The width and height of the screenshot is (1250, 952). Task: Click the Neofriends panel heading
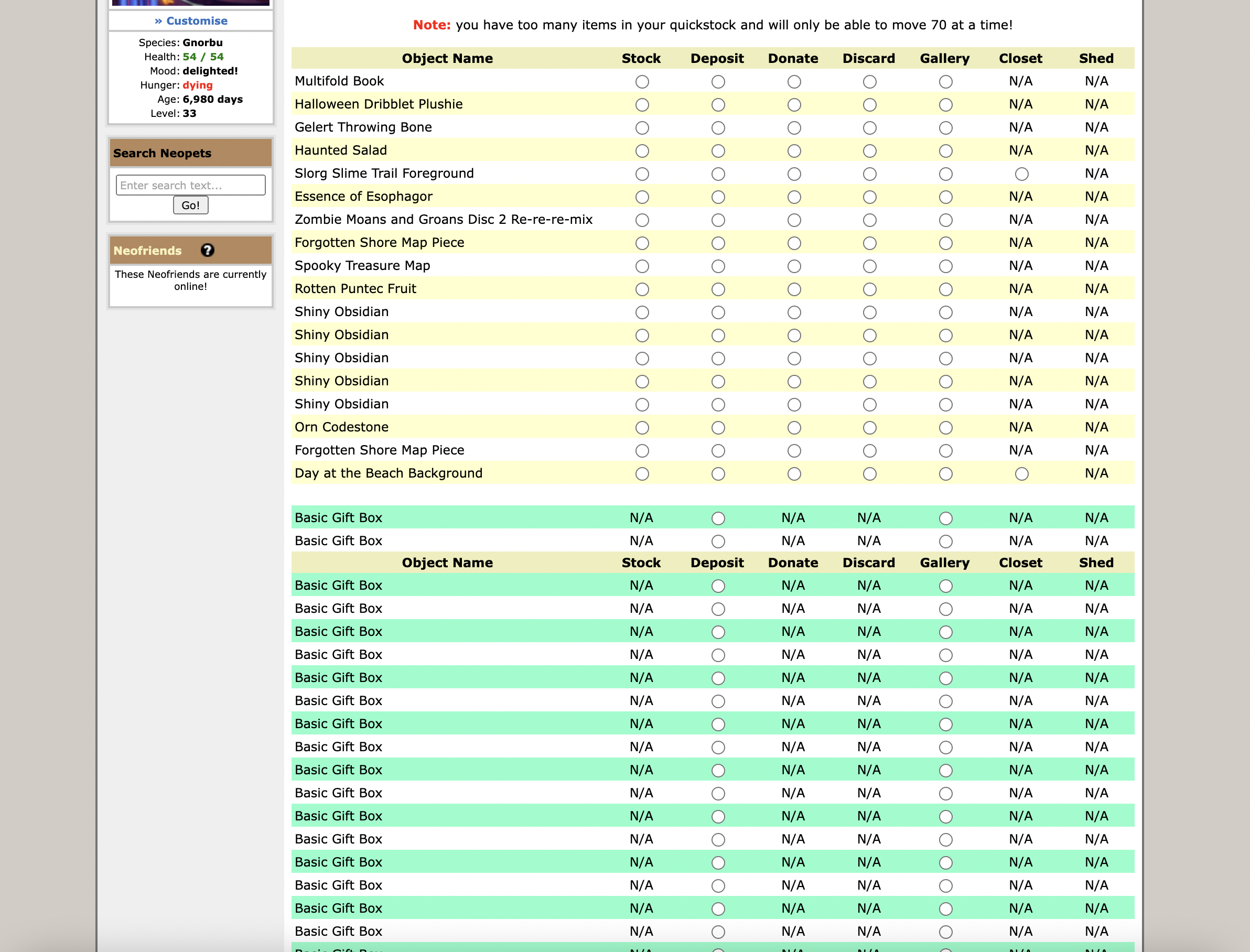point(147,251)
